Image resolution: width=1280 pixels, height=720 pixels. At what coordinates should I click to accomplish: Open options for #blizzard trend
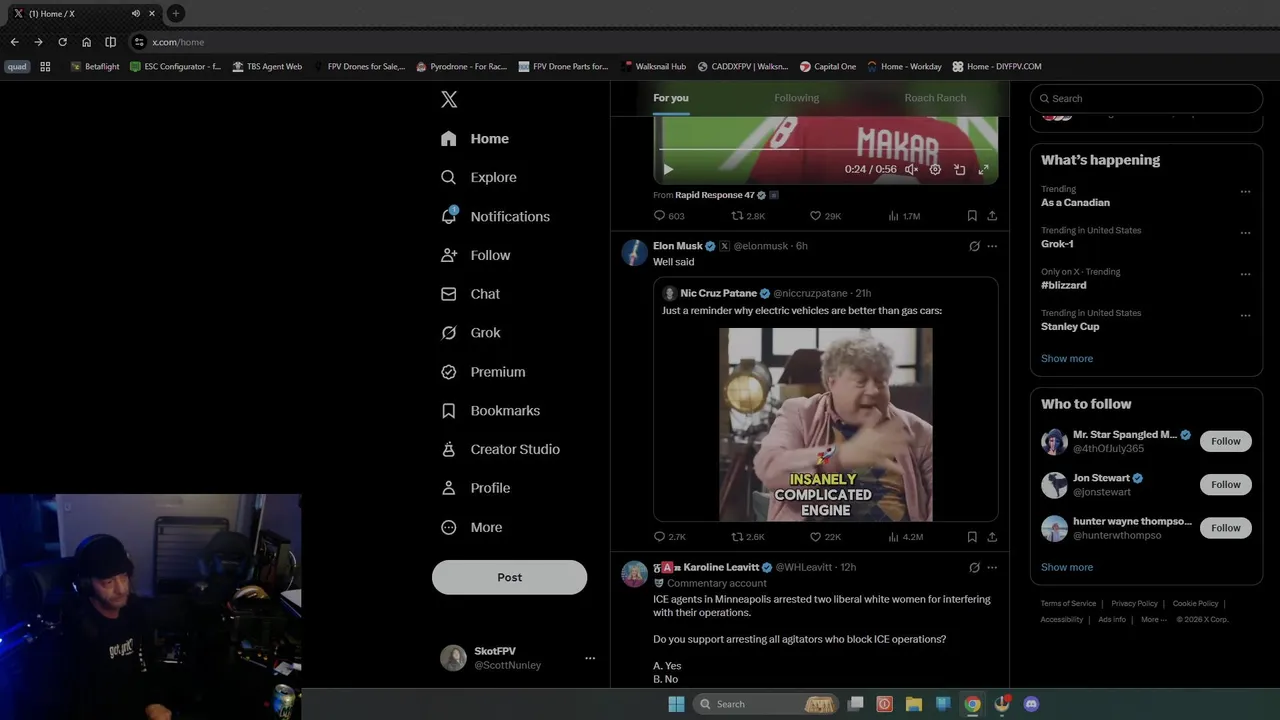[1245, 274]
